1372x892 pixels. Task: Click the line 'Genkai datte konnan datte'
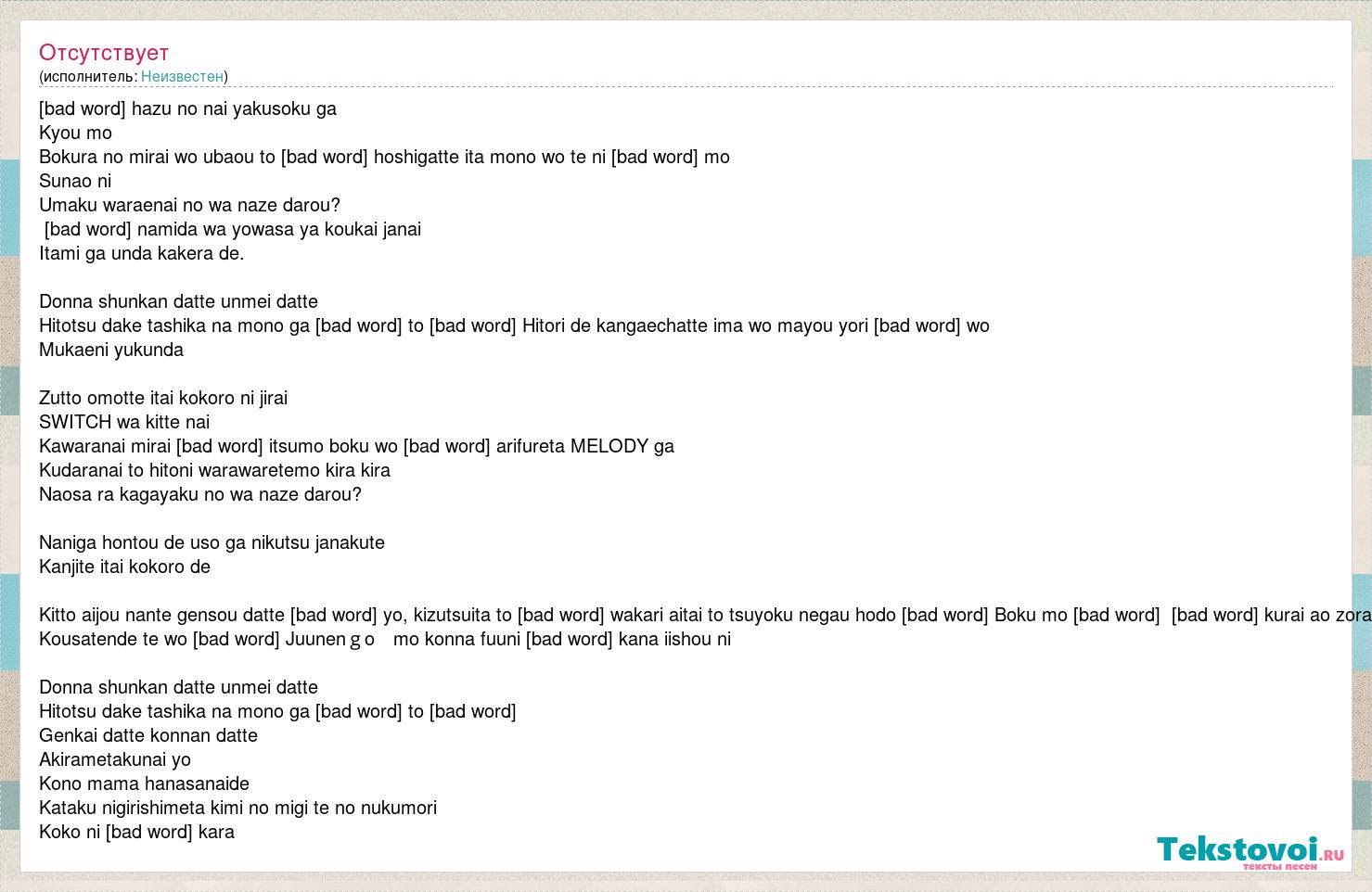tap(148, 735)
